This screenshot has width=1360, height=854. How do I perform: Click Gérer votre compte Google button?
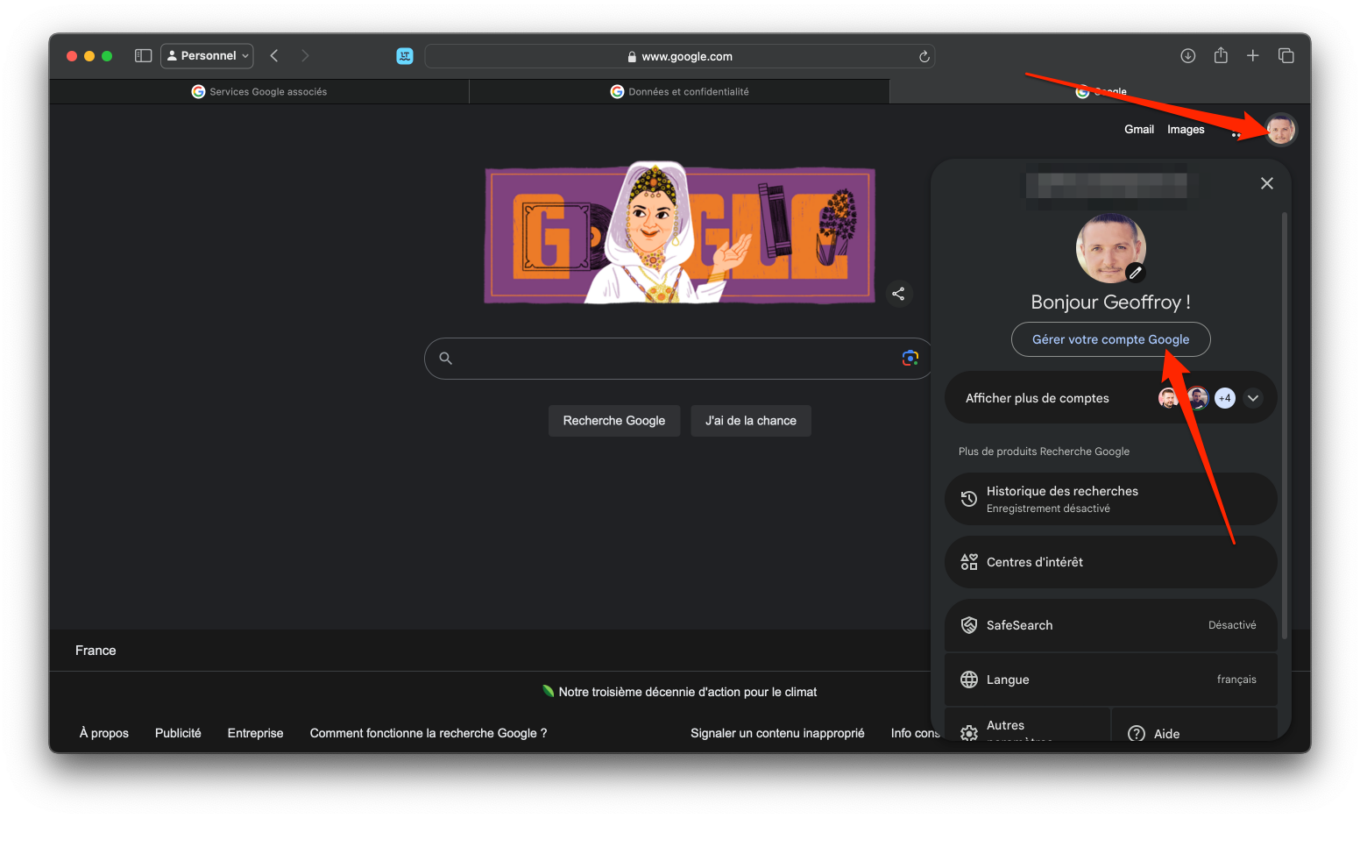(1111, 340)
